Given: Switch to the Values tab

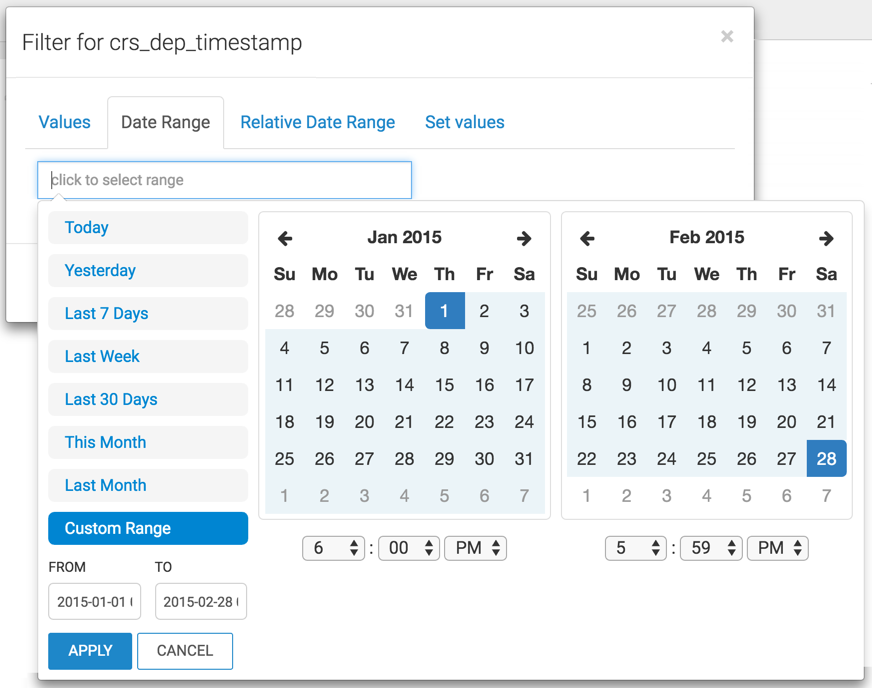Looking at the screenshot, I should coord(64,122).
